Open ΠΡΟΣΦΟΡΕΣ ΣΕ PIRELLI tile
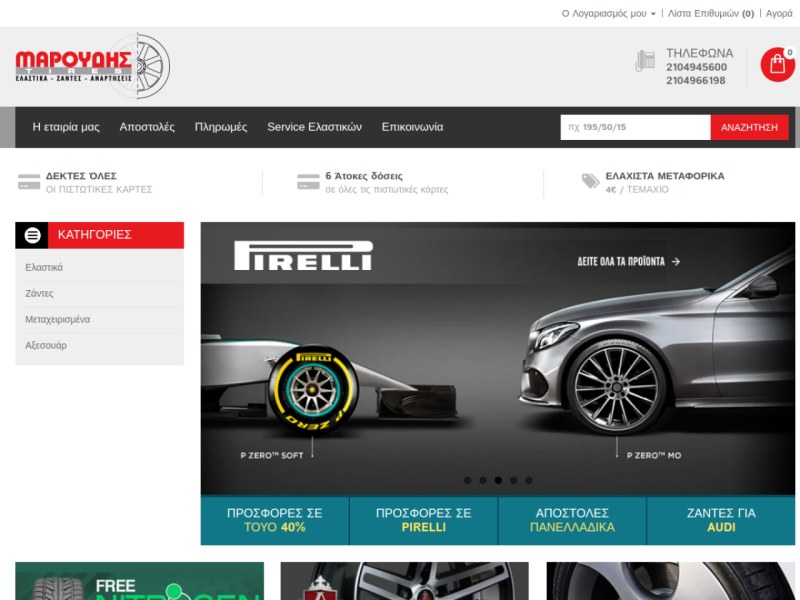This screenshot has height=600, width=800. point(423,520)
